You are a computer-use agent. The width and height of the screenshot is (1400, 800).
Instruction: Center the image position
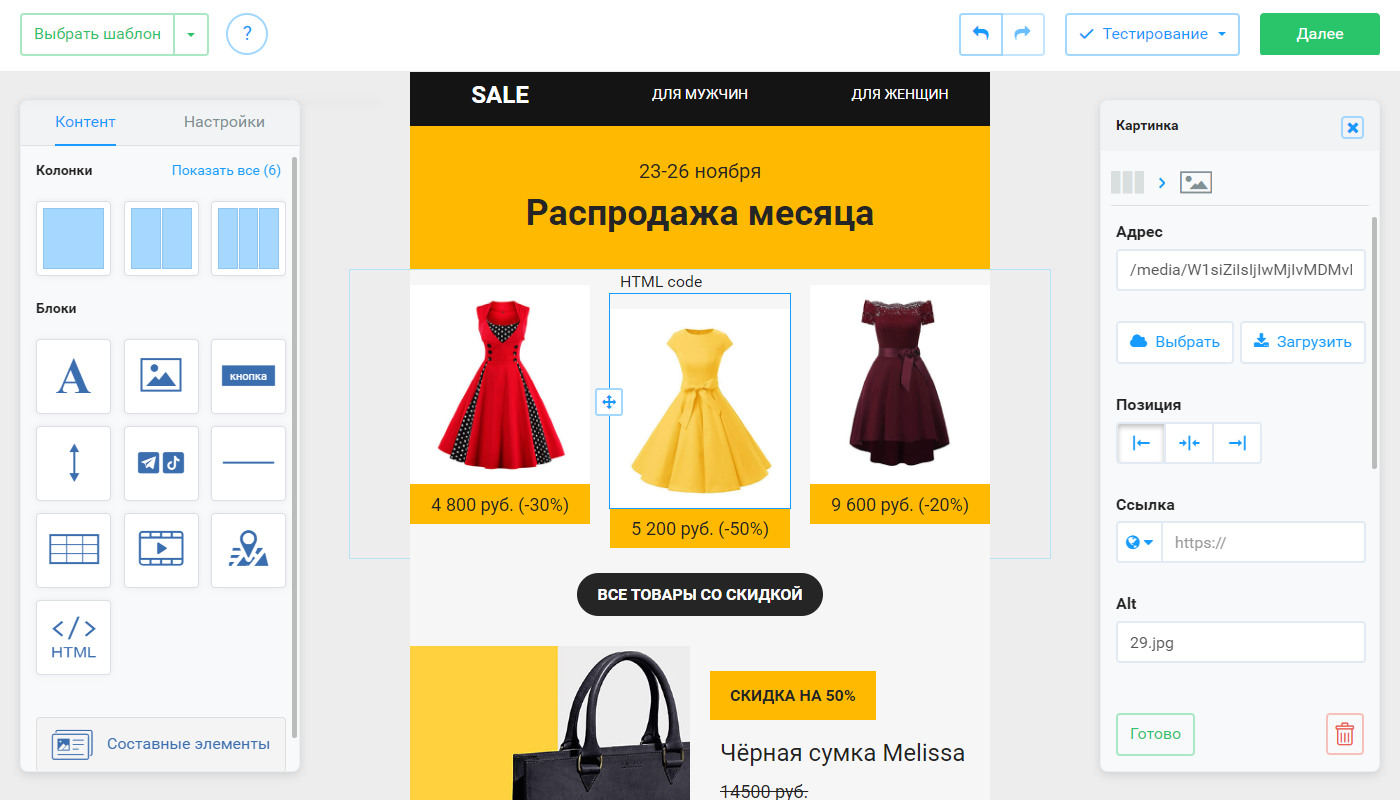pos(1189,443)
